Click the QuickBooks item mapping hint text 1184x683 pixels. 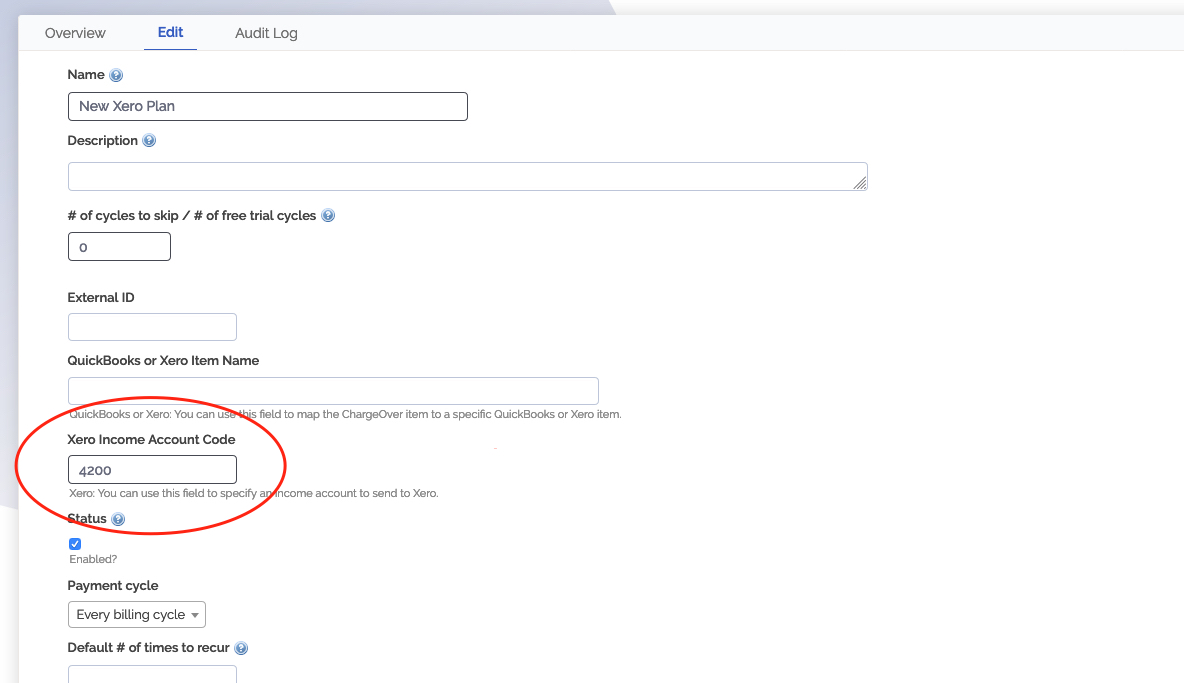[345, 414]
